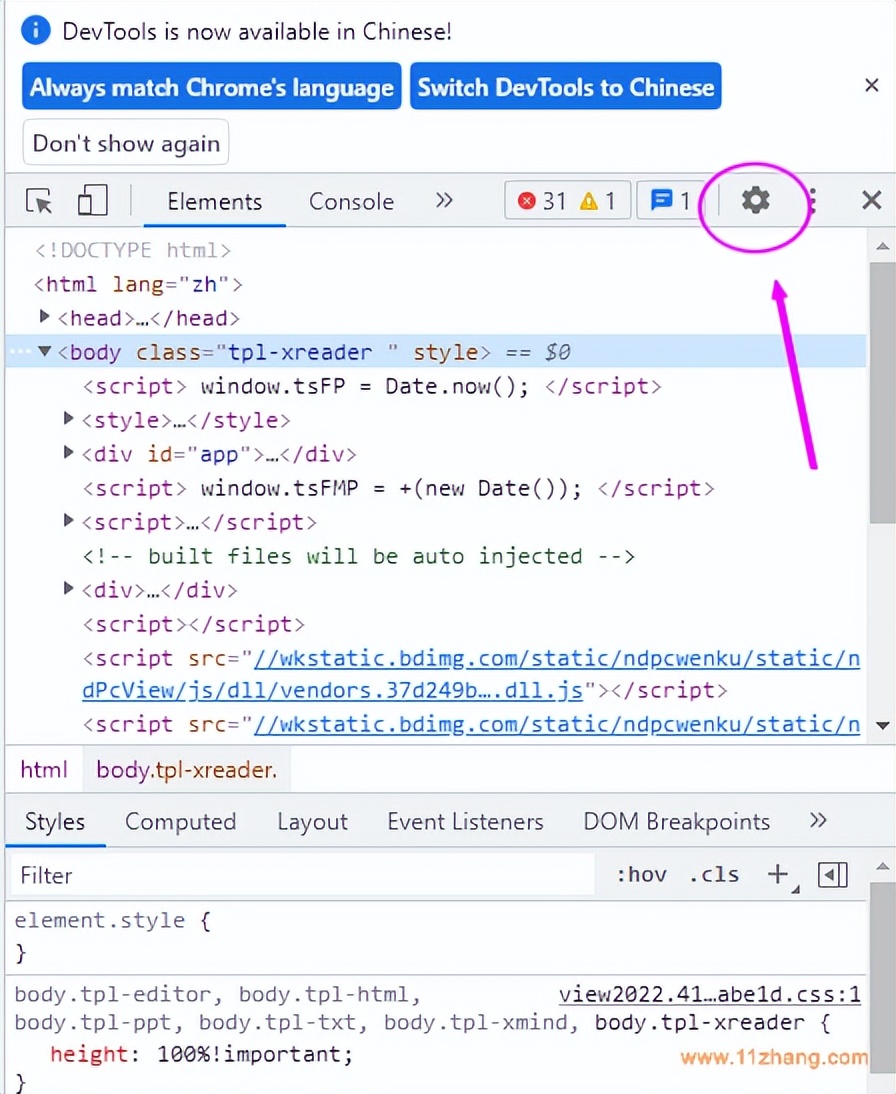Click Switch DevTools to Chinese button
896x1094 pixels.
click(x=565, y=87)
